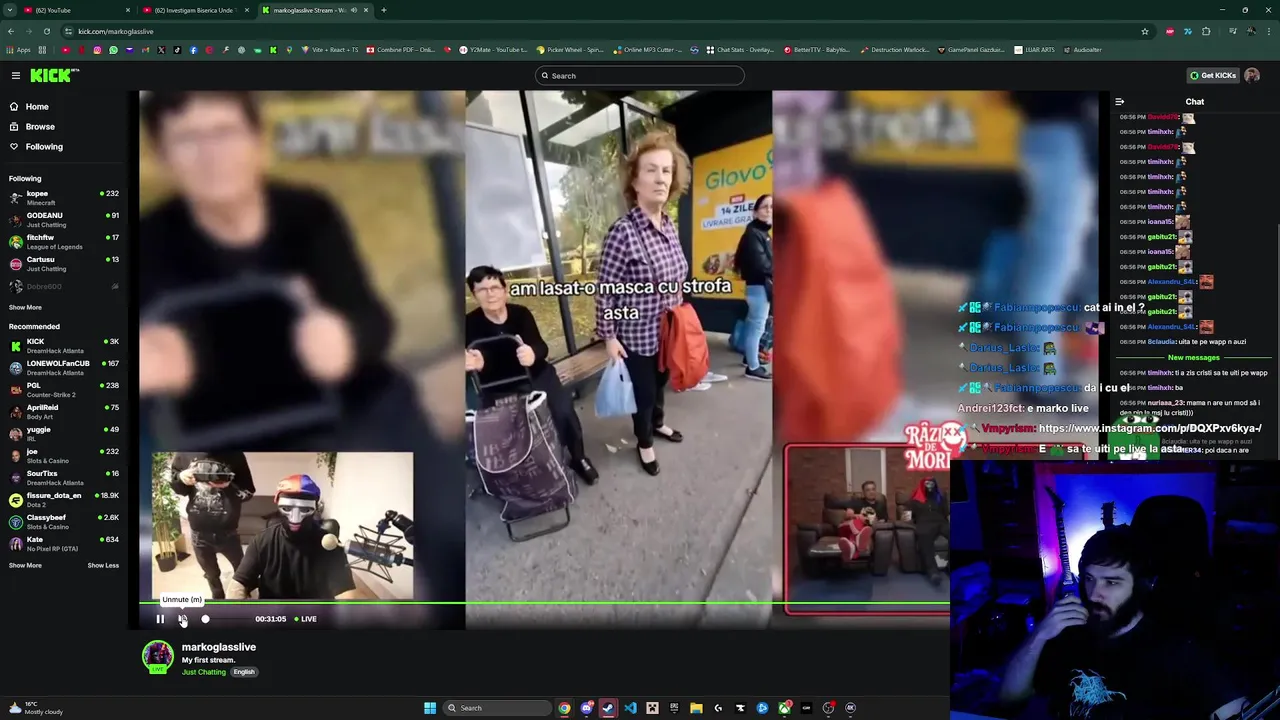
Task: Open Kate No Pixel RP channel
Action: click(64, 544)
